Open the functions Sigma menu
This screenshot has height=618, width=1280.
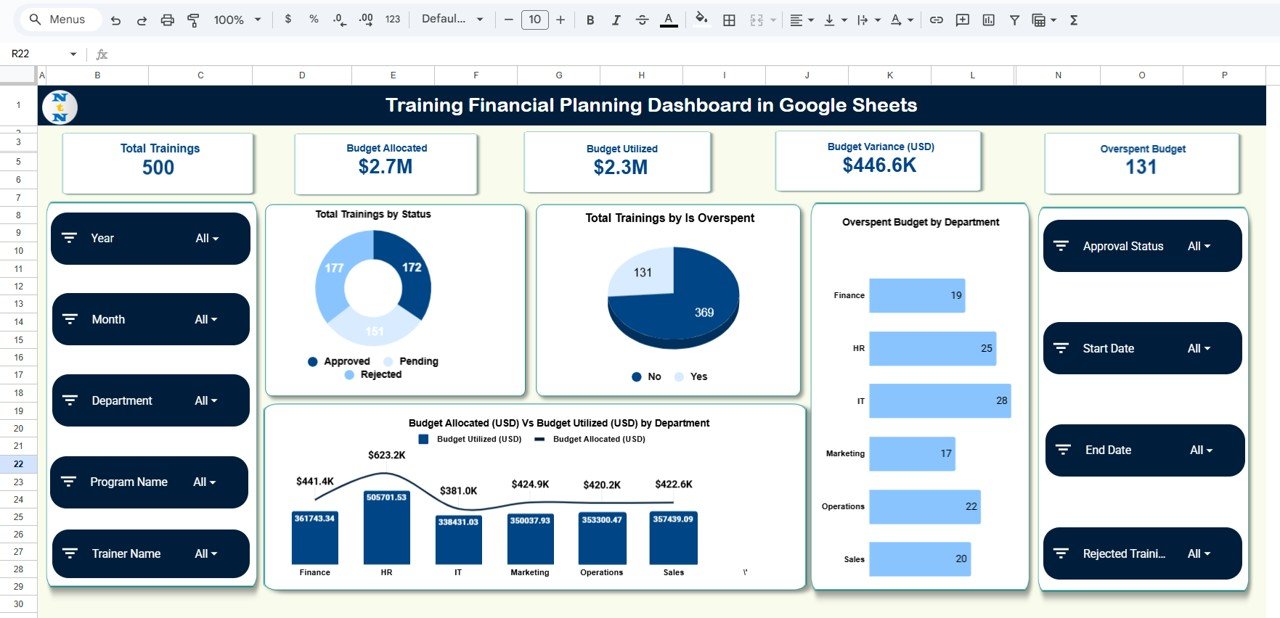1072,19
